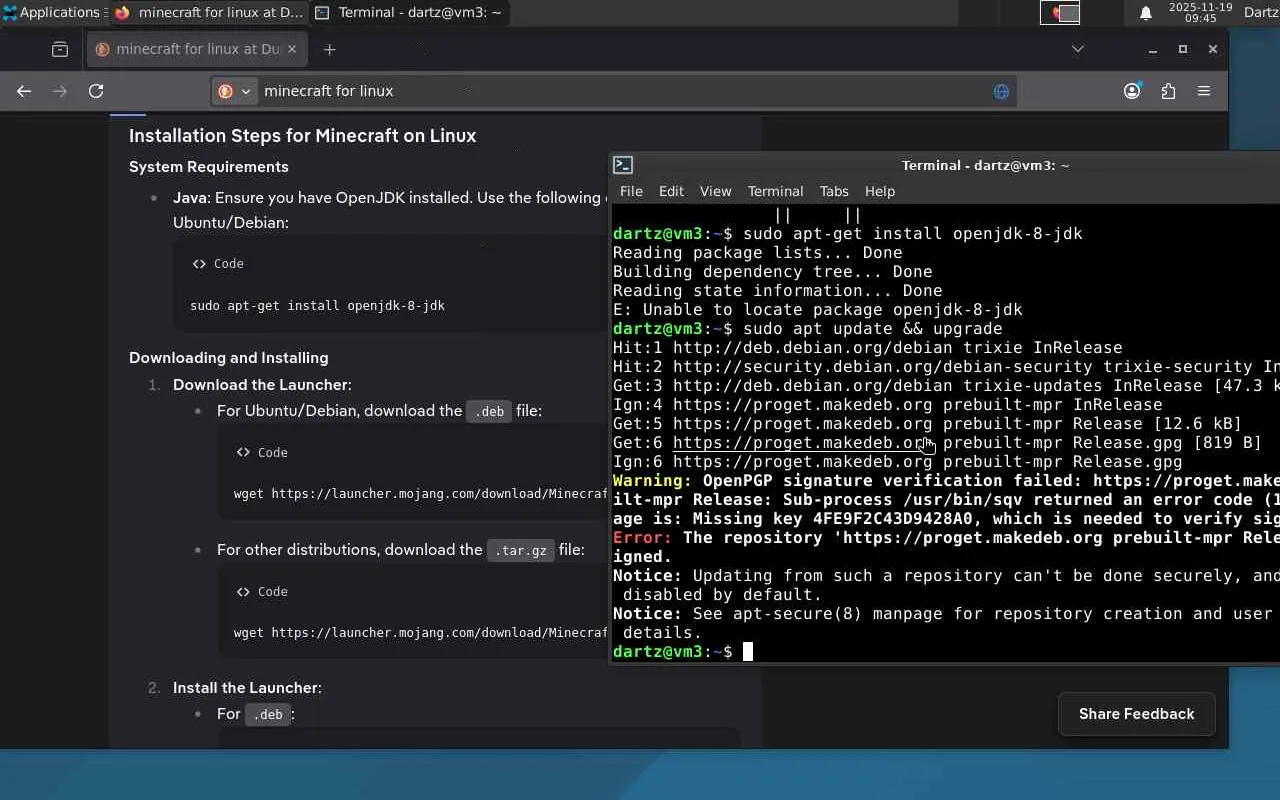Click the 'Unable to locate package' error line

[818, 310]
